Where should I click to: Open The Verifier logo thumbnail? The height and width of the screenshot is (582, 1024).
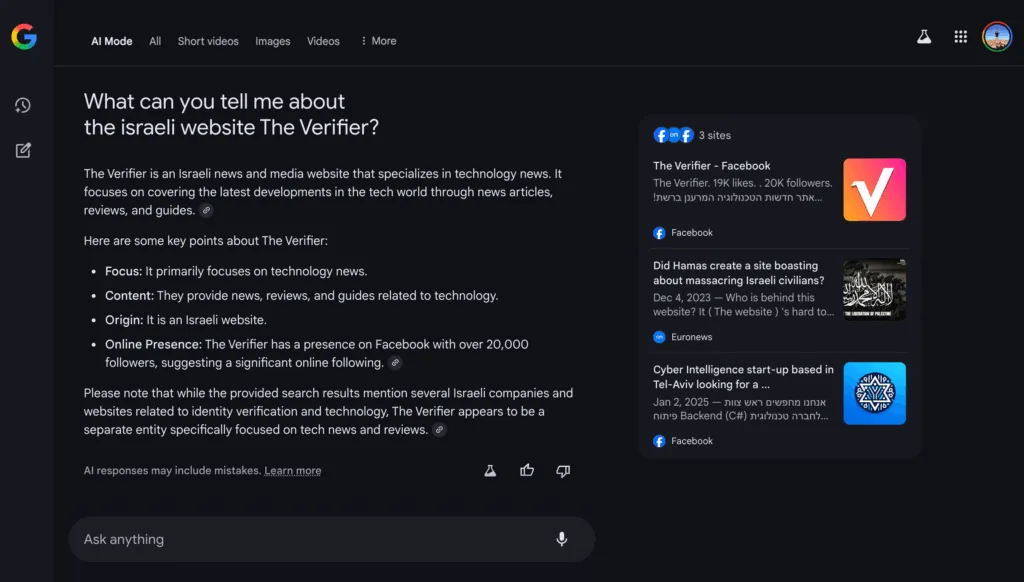click(x=874, y=189)
